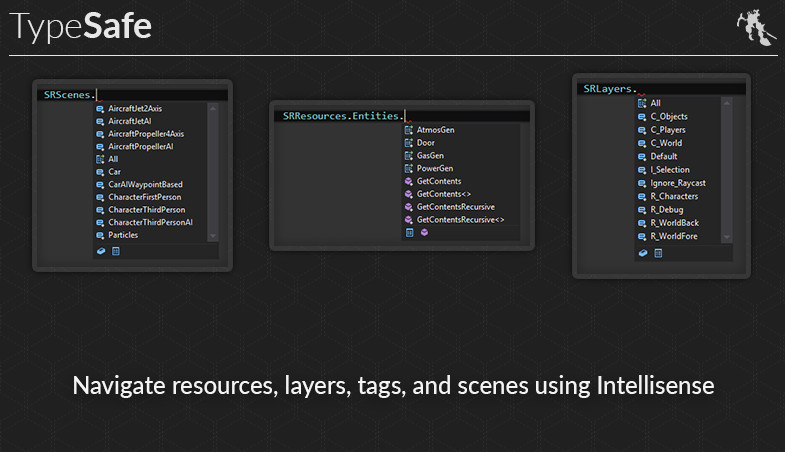Click scroll up arrow in SRScenes list
Image resolution: width=785 pixels, height=452 pixels.
[x=213, y=108]
